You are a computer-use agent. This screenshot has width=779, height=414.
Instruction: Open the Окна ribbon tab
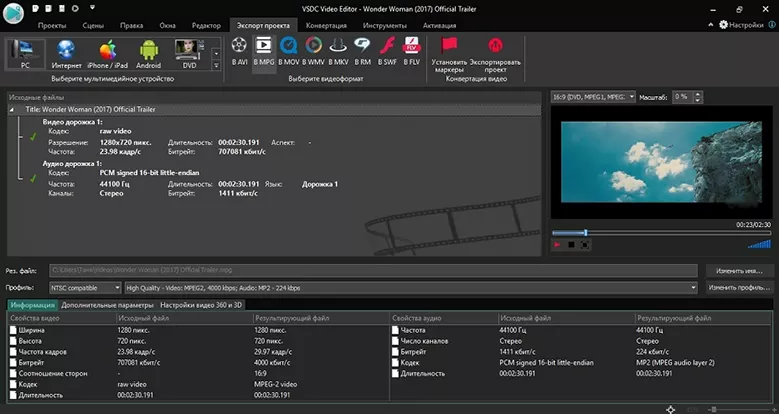click(167, 25)
